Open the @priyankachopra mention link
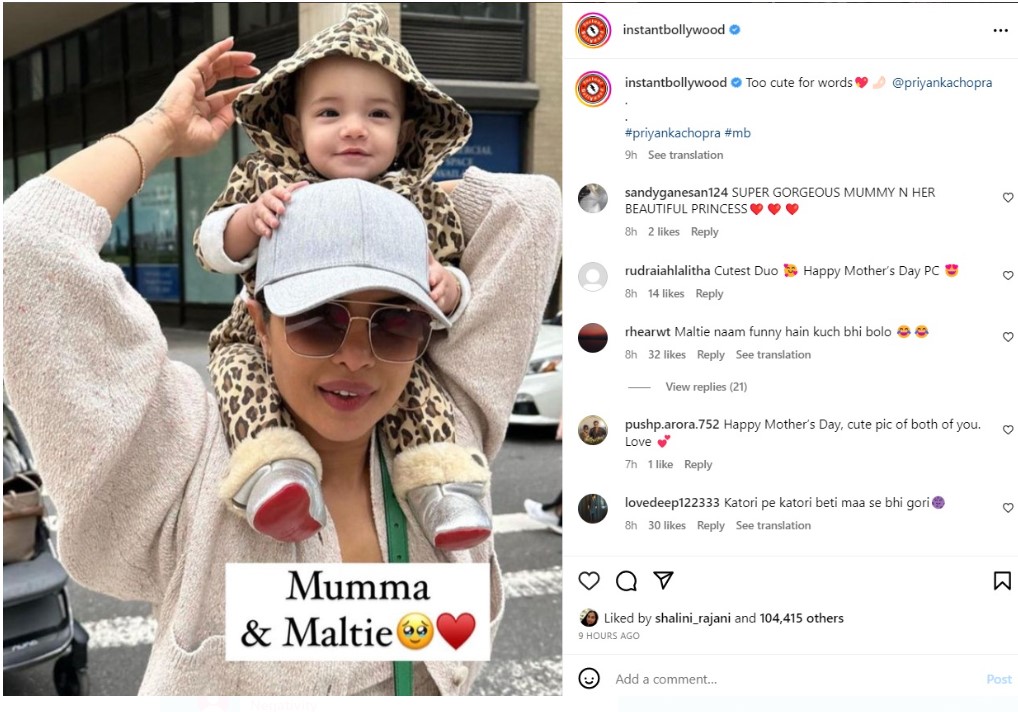 (941, 82)
